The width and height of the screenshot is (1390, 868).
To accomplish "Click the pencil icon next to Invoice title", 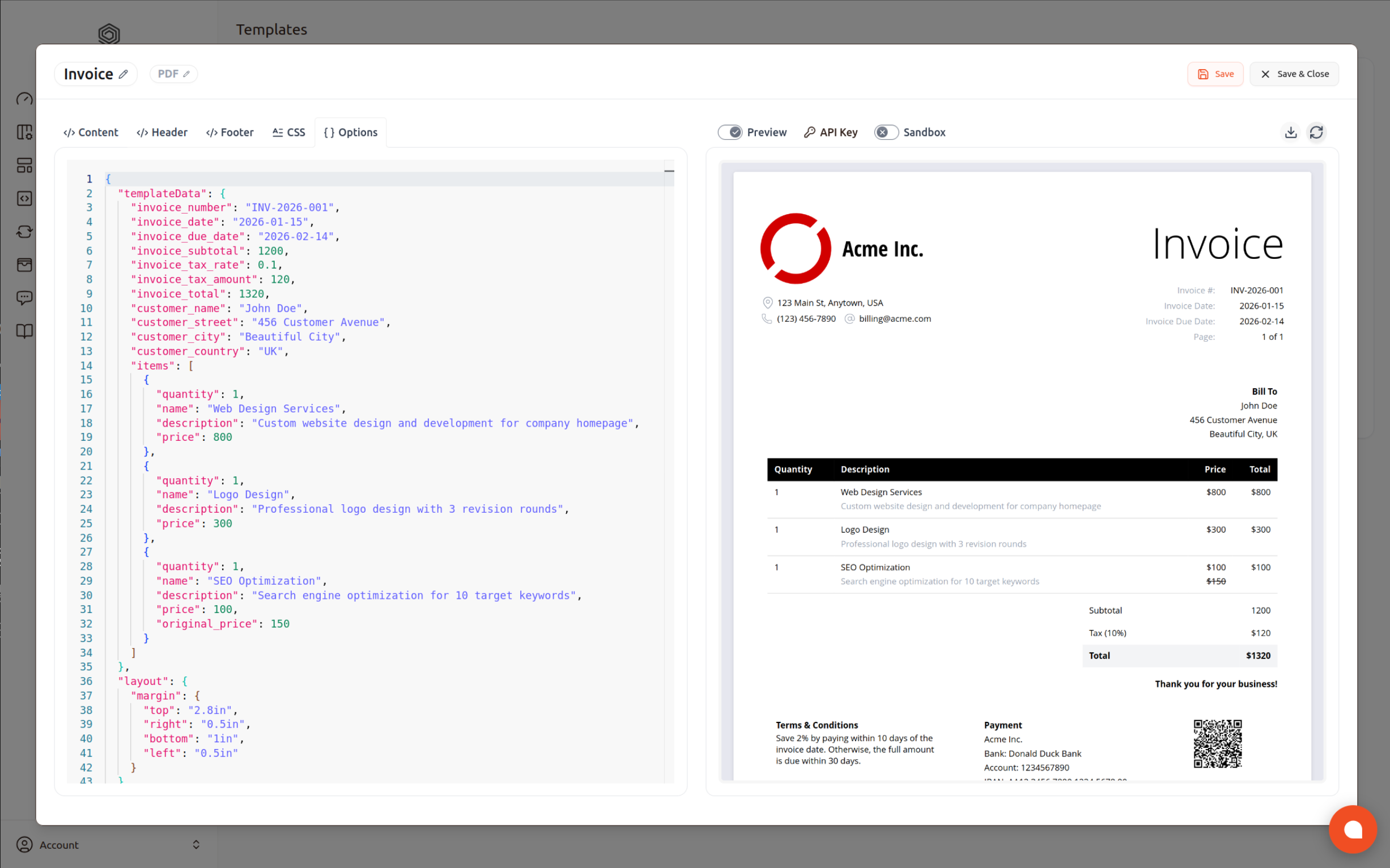I will (x=123, y=74).
